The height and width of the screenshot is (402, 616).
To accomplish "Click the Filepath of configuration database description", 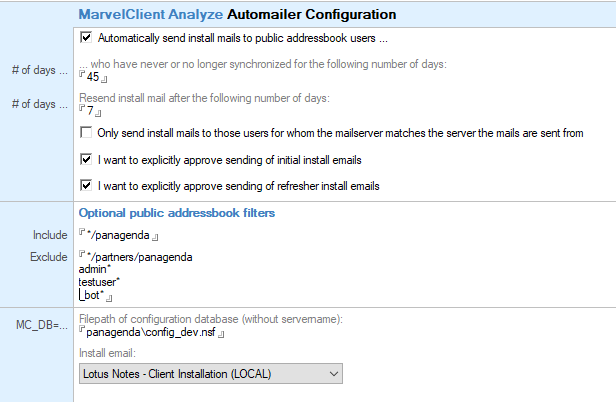I will tap(211, 319).
